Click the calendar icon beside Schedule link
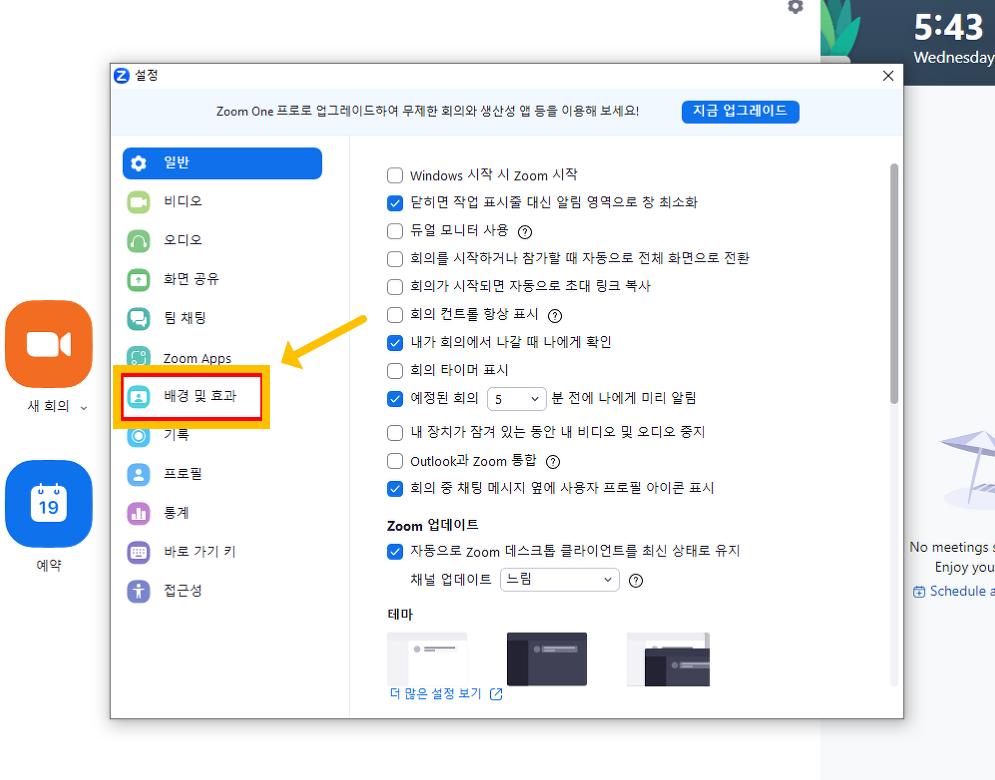The height and width of the screenshot is (780, 995). click(919, 592)
